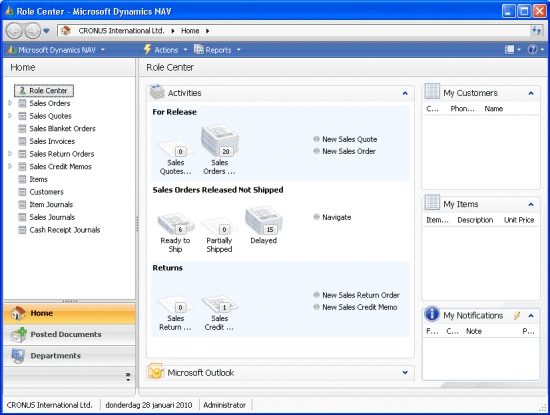Open the Delayed orders cue stack
This screenshot has height=415, width=550.
263,220
